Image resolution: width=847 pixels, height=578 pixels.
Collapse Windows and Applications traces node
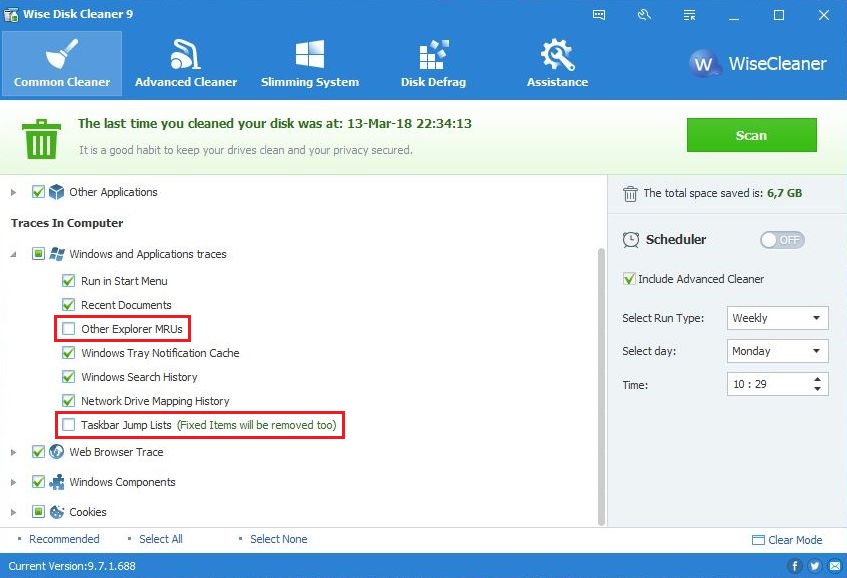[x=14, y=254]
